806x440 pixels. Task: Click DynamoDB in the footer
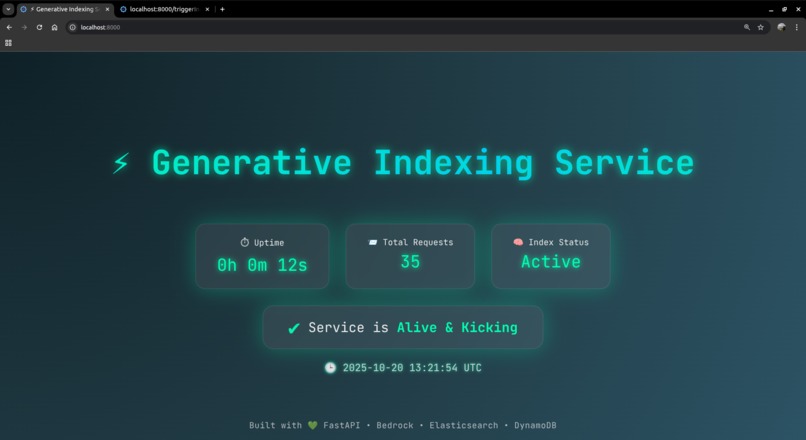(535, 426)
